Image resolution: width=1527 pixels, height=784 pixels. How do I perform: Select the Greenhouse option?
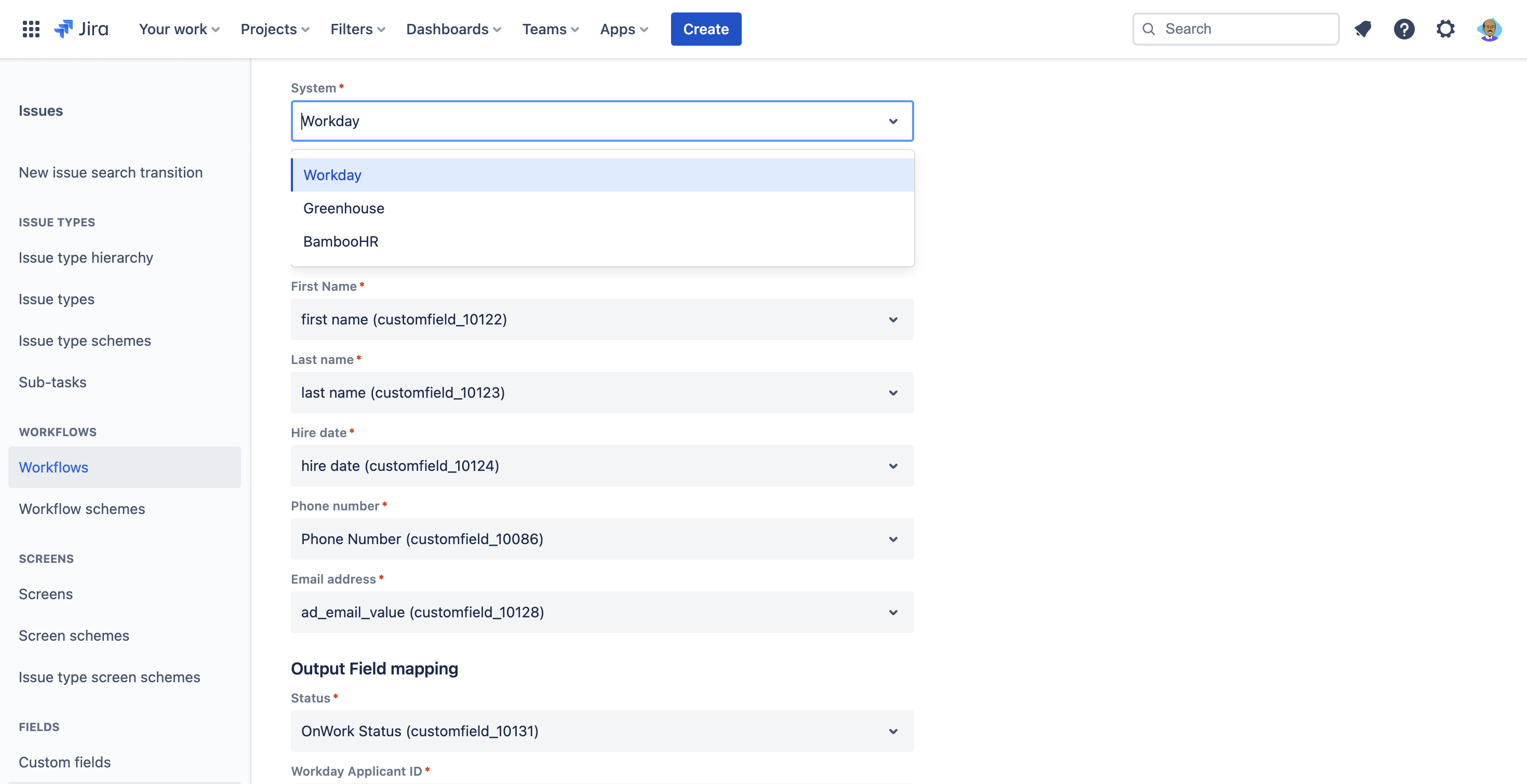pyautogui.click(x=601, y=208)
